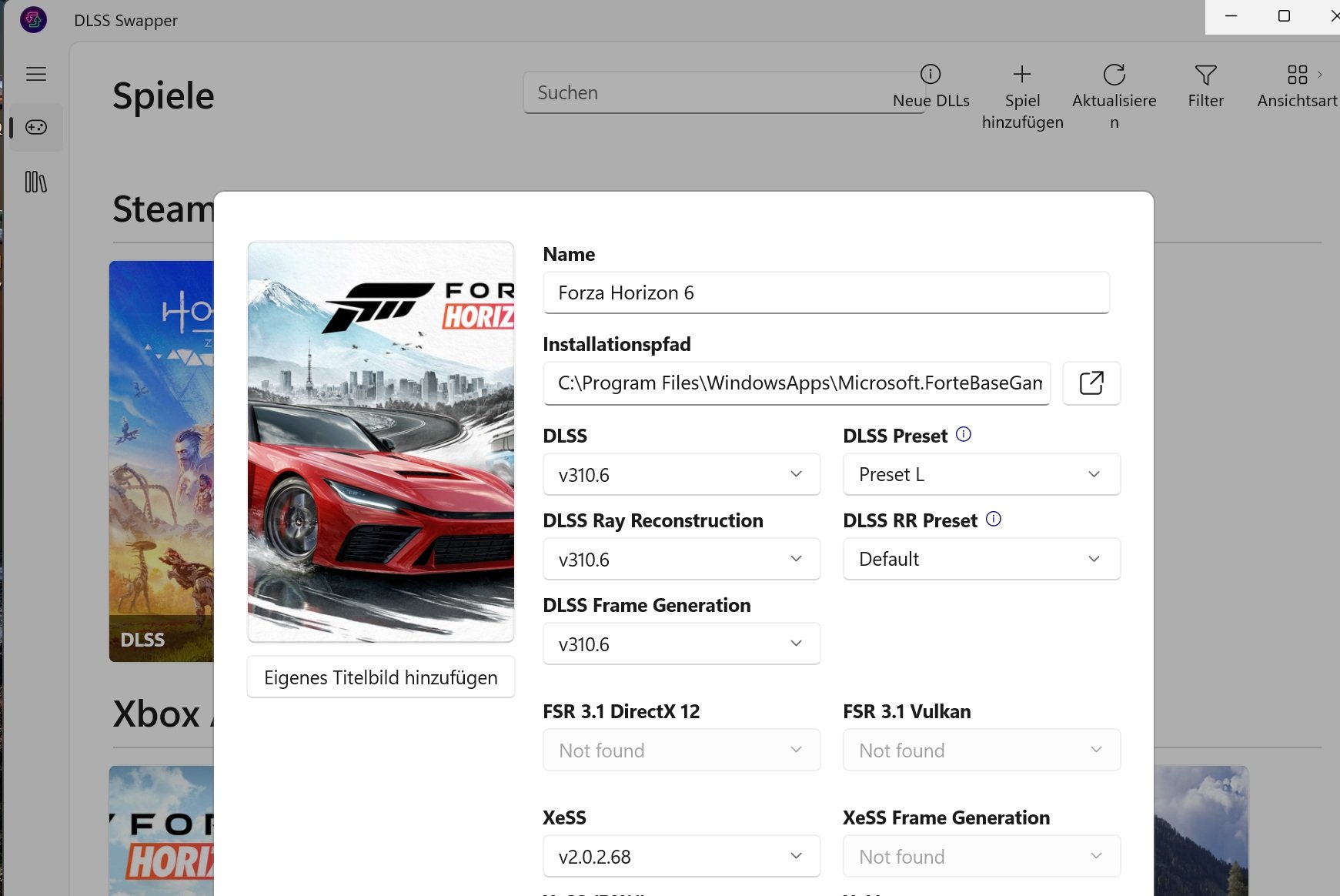Image resolution: width=1340 pixels, height=896 pixels.
Task: Open FSR 3.1 Vulkan dropdown
Action: [x=982, y=750]
